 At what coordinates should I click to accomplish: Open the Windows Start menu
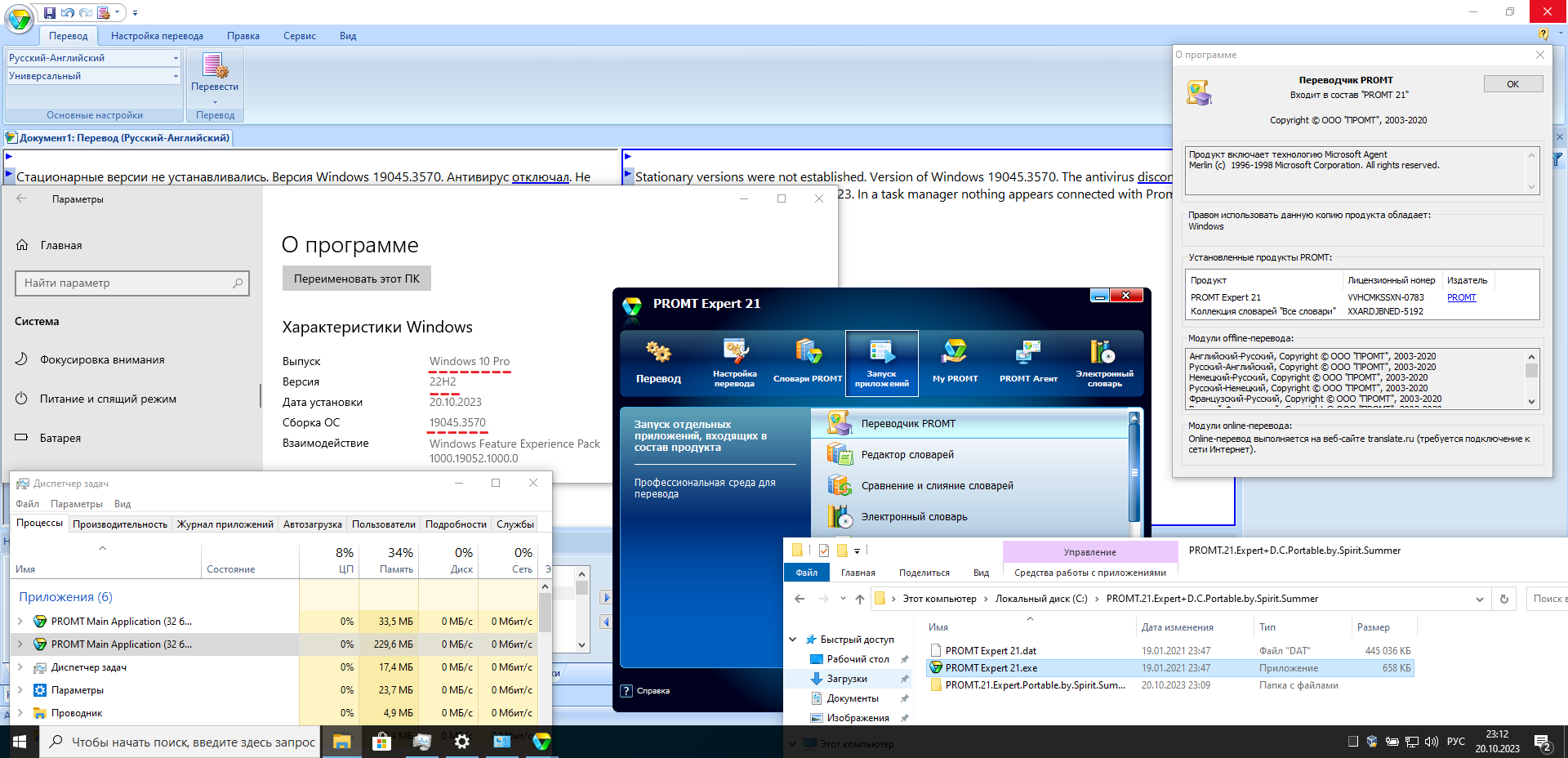[20, 742]
